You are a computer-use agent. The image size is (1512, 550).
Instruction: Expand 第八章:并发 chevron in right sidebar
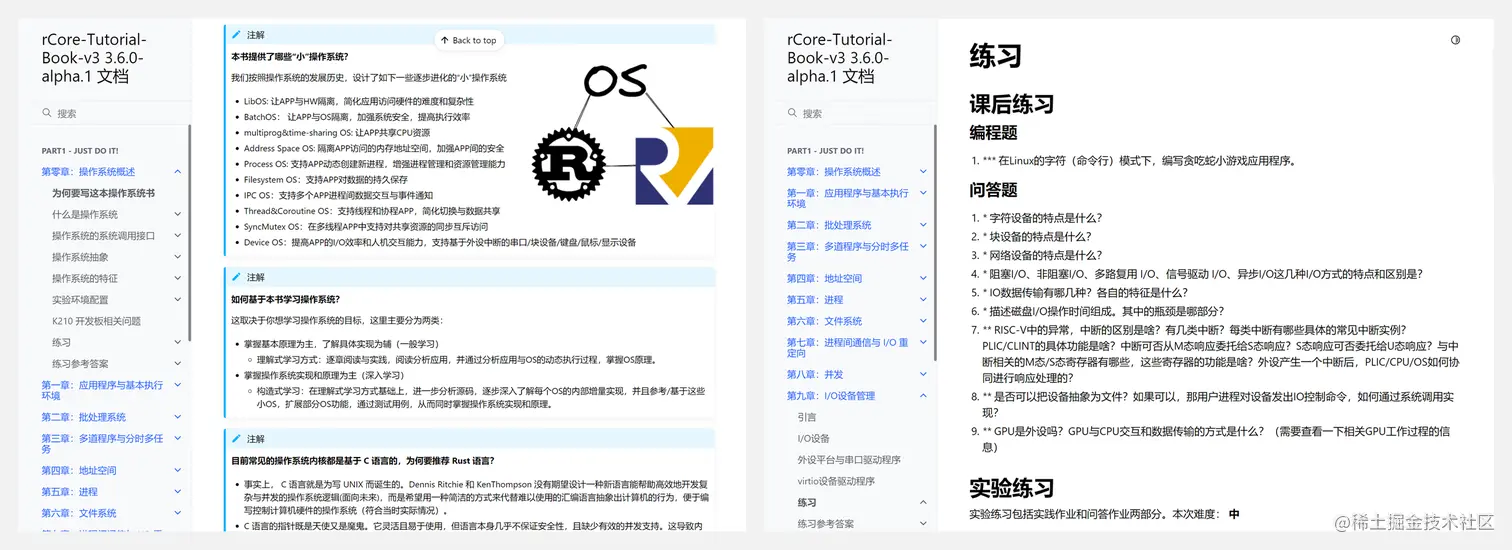tap(923, 375)
